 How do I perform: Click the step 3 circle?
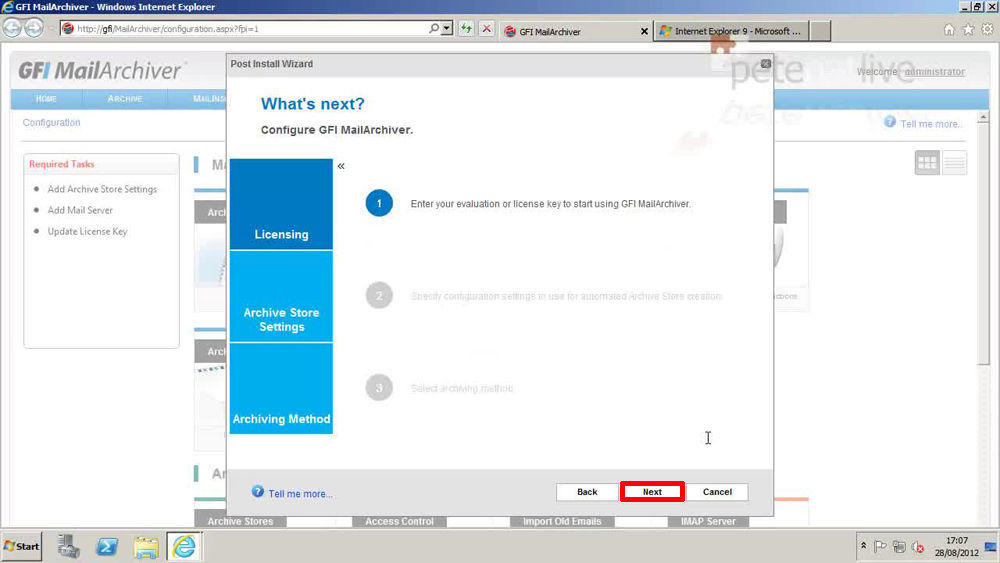point(379,388)
